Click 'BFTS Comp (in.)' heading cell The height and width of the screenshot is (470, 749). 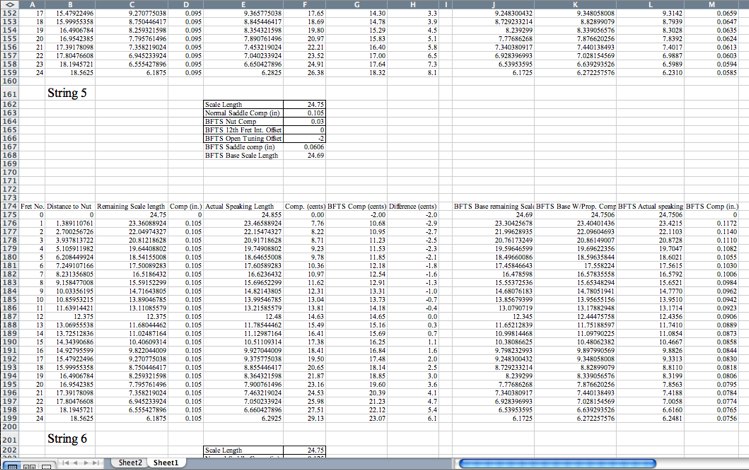click(x=712, y=206)
